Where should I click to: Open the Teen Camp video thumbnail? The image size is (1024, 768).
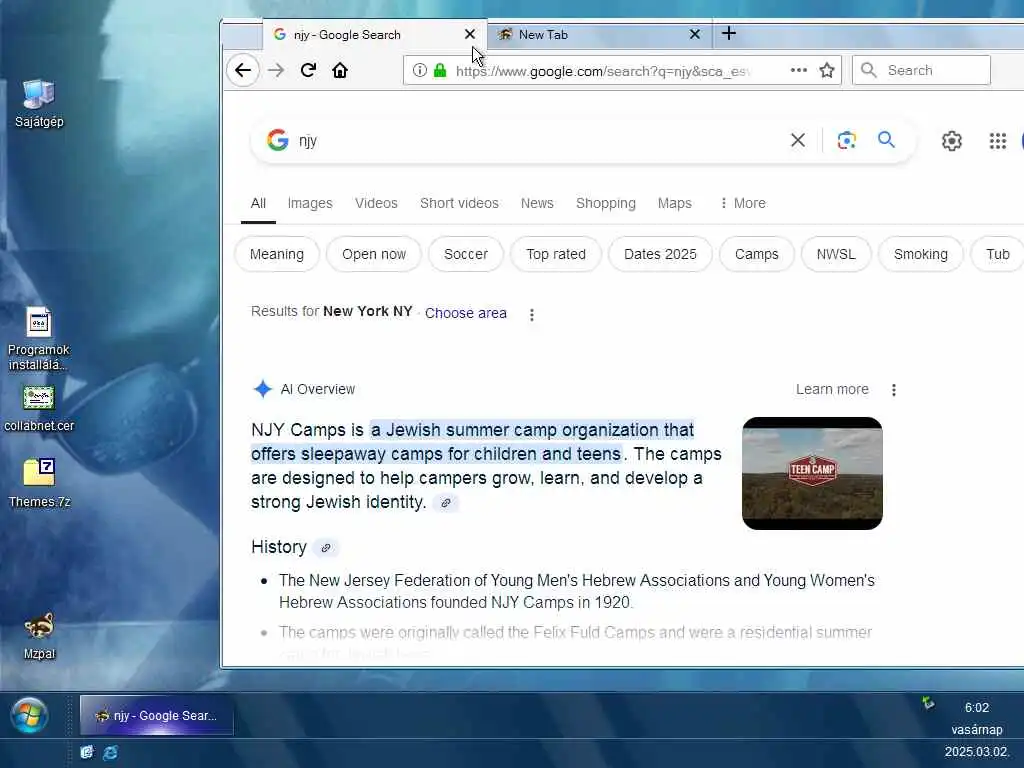tap(812, 473)
